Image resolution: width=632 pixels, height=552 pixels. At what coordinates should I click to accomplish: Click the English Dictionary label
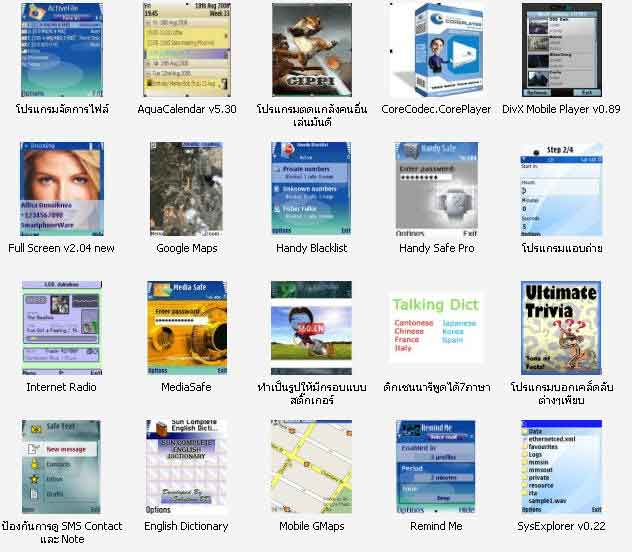pyautogui.click(x=186, y=526)
